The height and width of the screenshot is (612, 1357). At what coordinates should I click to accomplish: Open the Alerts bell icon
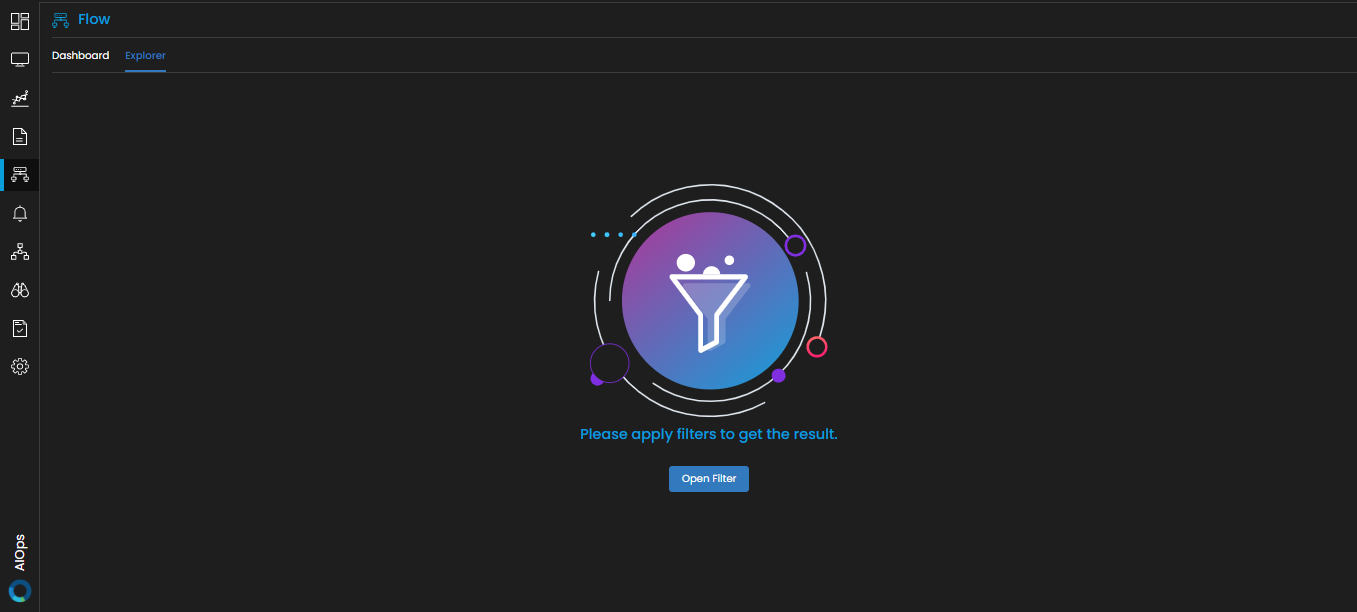click(x=20, y=214)
